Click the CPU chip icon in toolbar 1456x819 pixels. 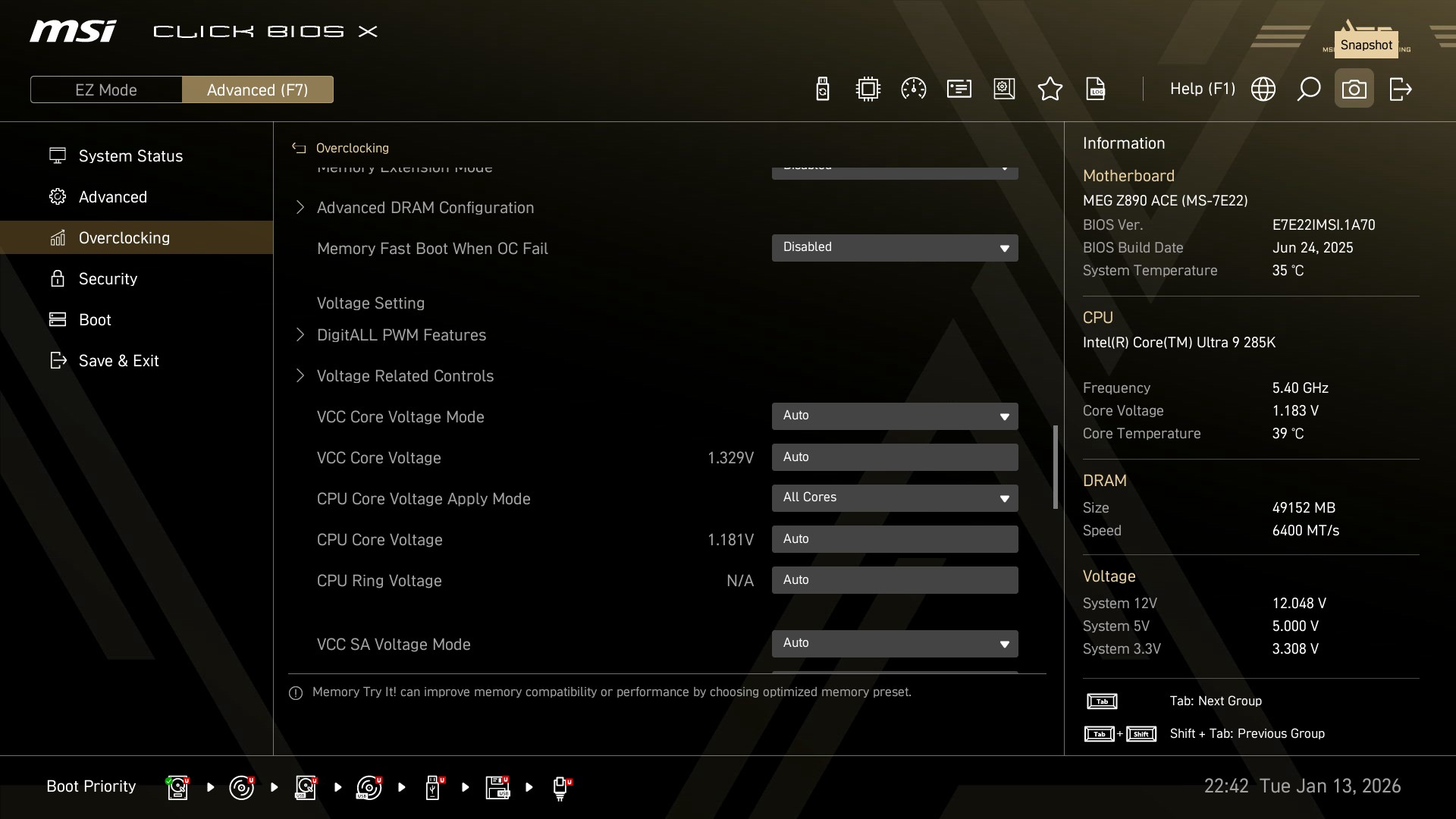[868, 89]
